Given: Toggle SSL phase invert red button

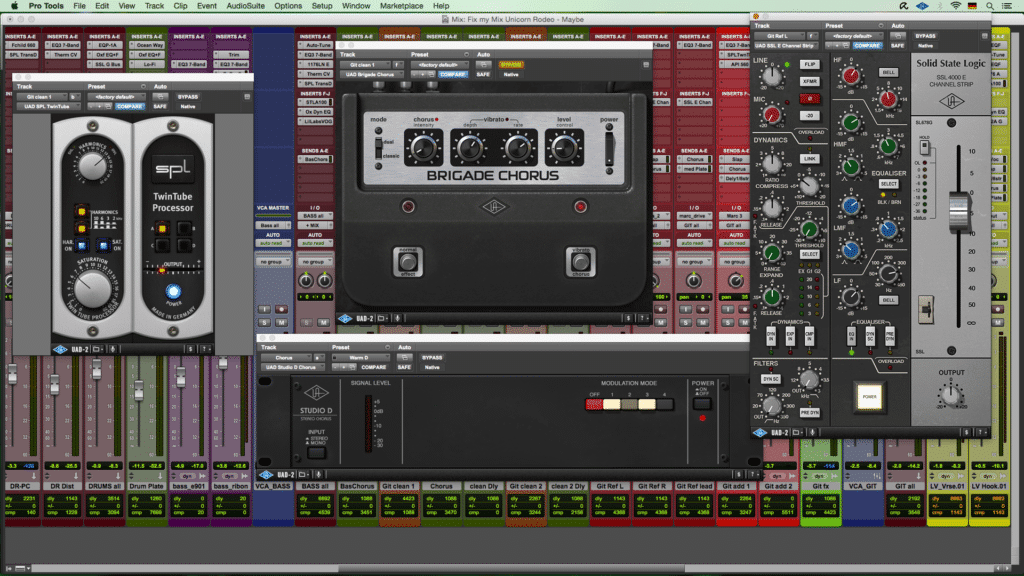Looking at the screenshot, I should [x=810, y=99].
